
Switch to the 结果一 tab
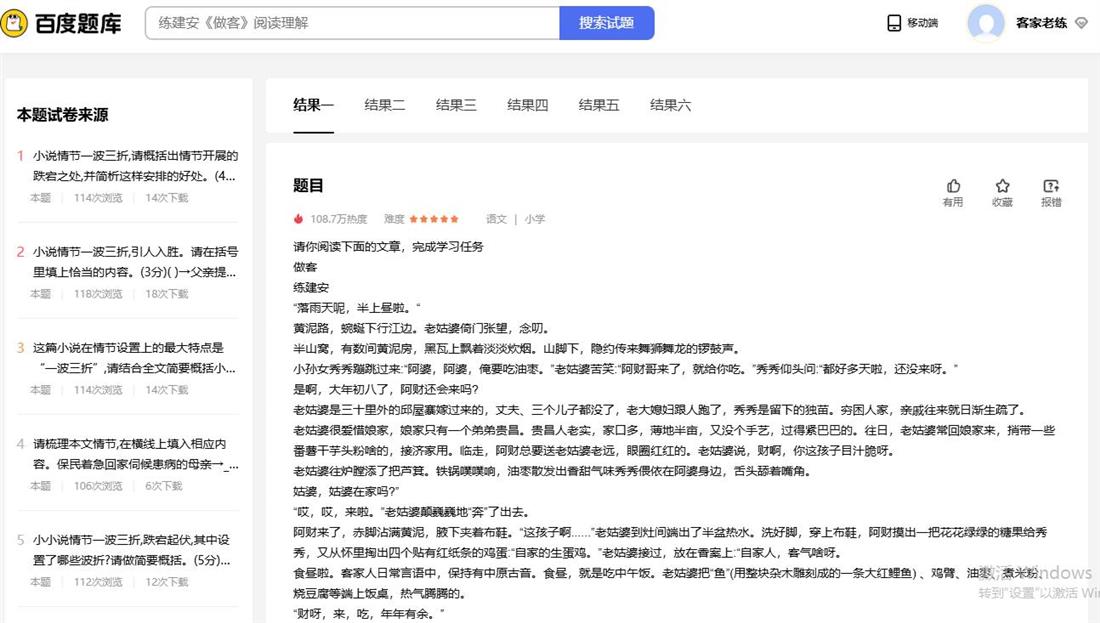pyautogui.click(x=313, y=105)
